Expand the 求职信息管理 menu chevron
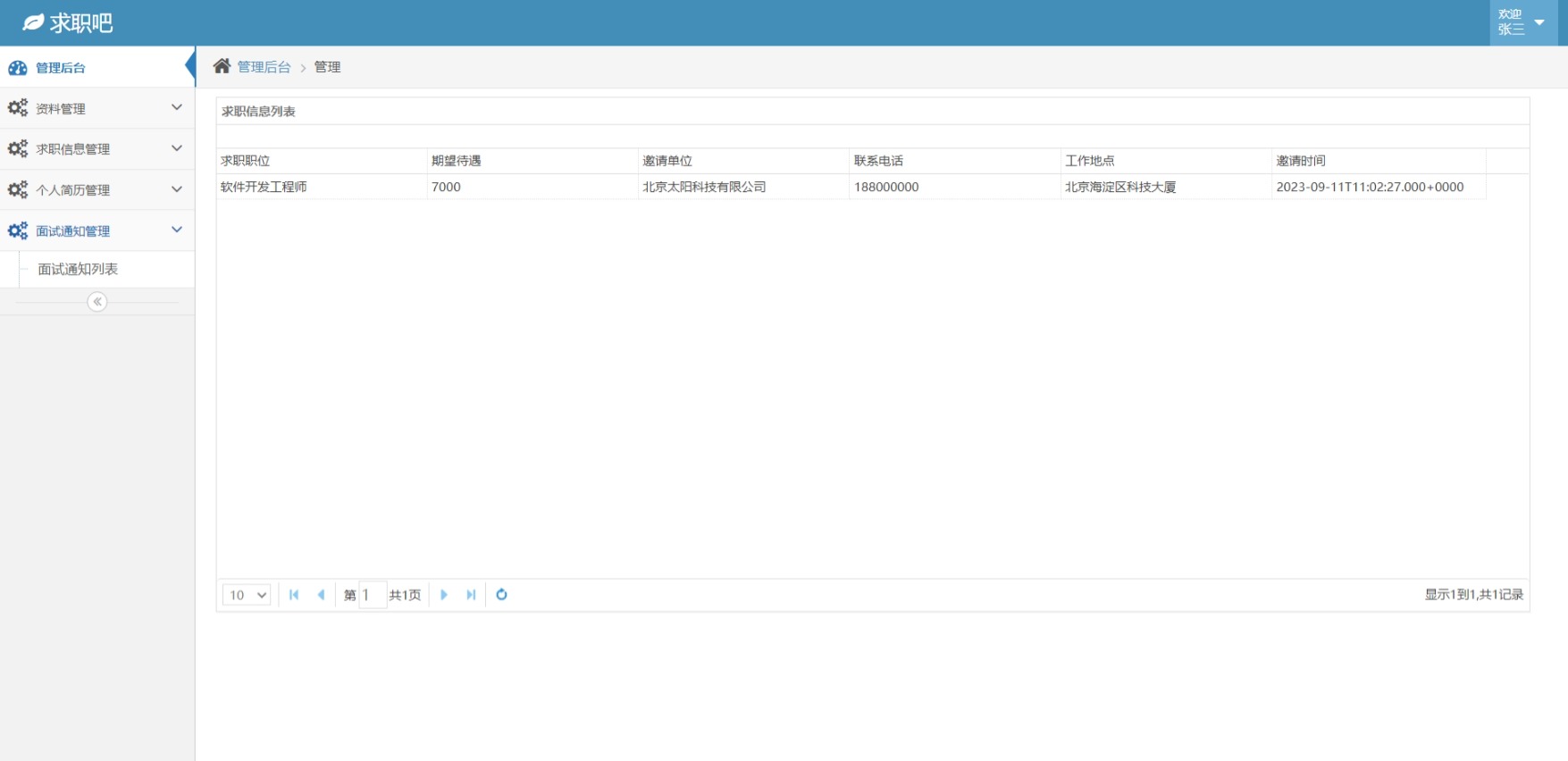1568x761 pixels. [x=177, y=148]
